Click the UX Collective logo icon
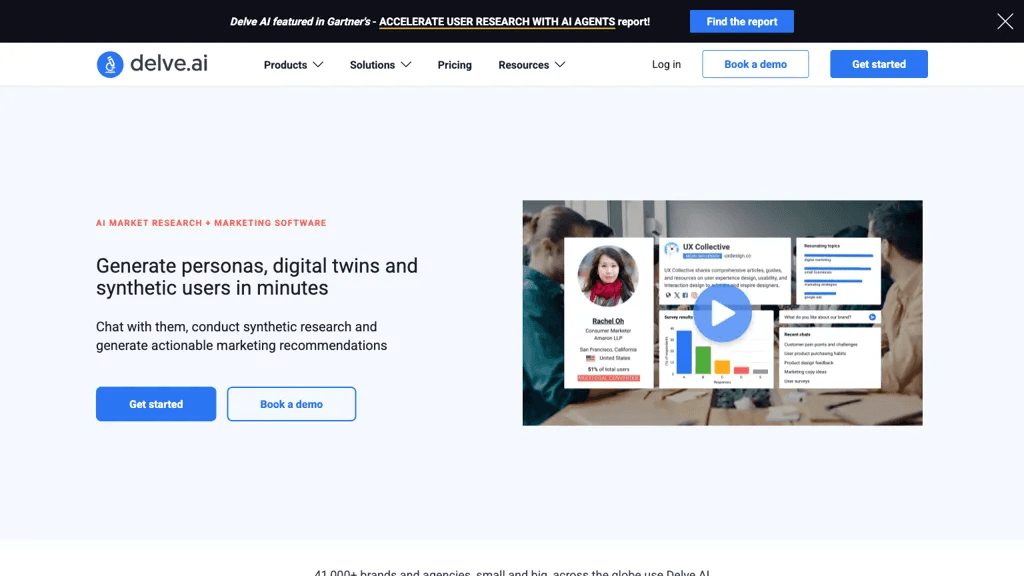This screenshot has height=576, width=1024. 671,249
